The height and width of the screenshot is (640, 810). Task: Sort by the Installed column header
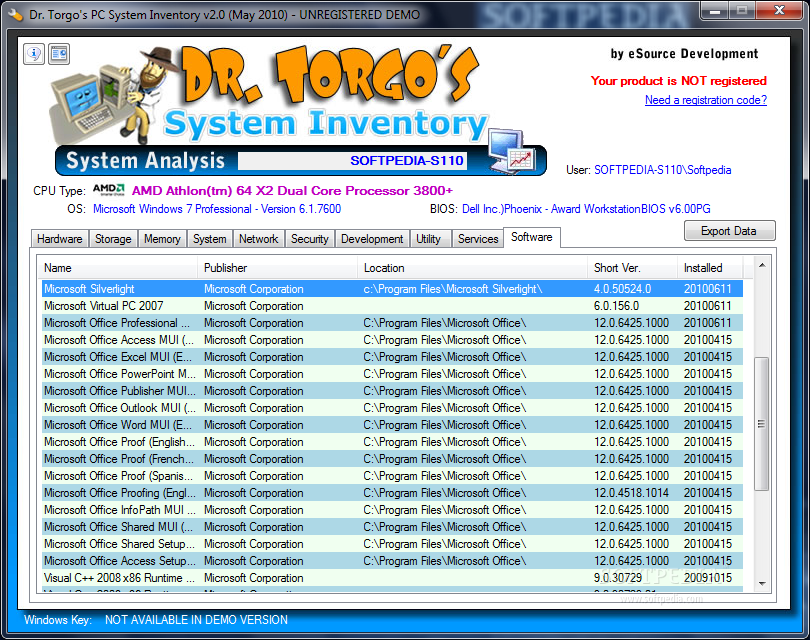(710, 268)
